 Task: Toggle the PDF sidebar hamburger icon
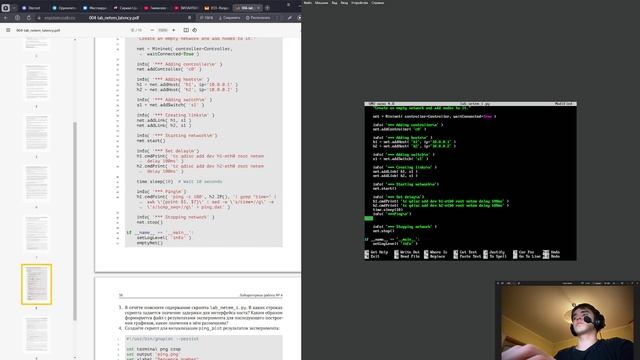tap(8, 30)
